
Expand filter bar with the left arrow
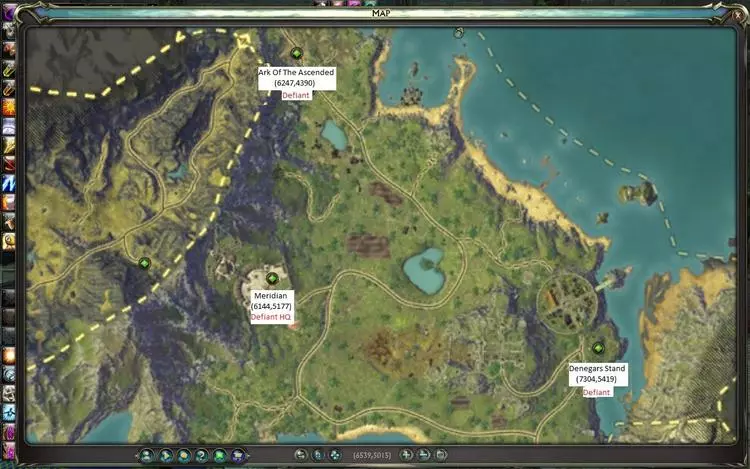(136, 456)
